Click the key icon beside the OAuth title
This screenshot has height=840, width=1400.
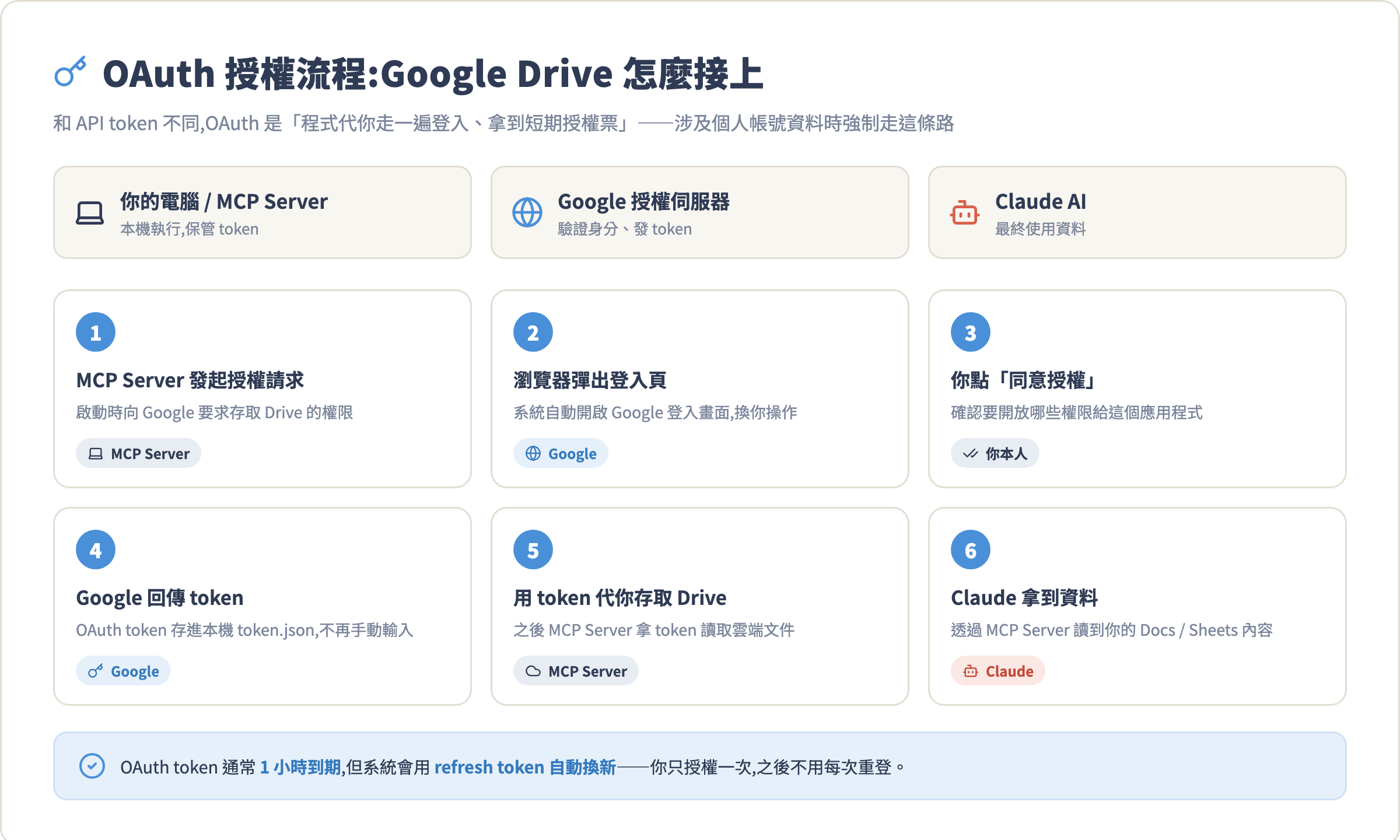click(71, 72)
